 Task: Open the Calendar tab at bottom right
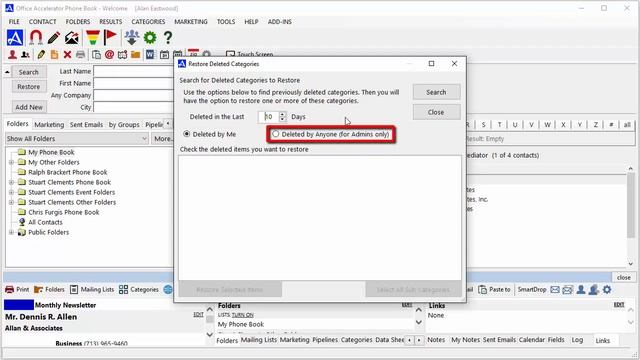click(531, 340)
